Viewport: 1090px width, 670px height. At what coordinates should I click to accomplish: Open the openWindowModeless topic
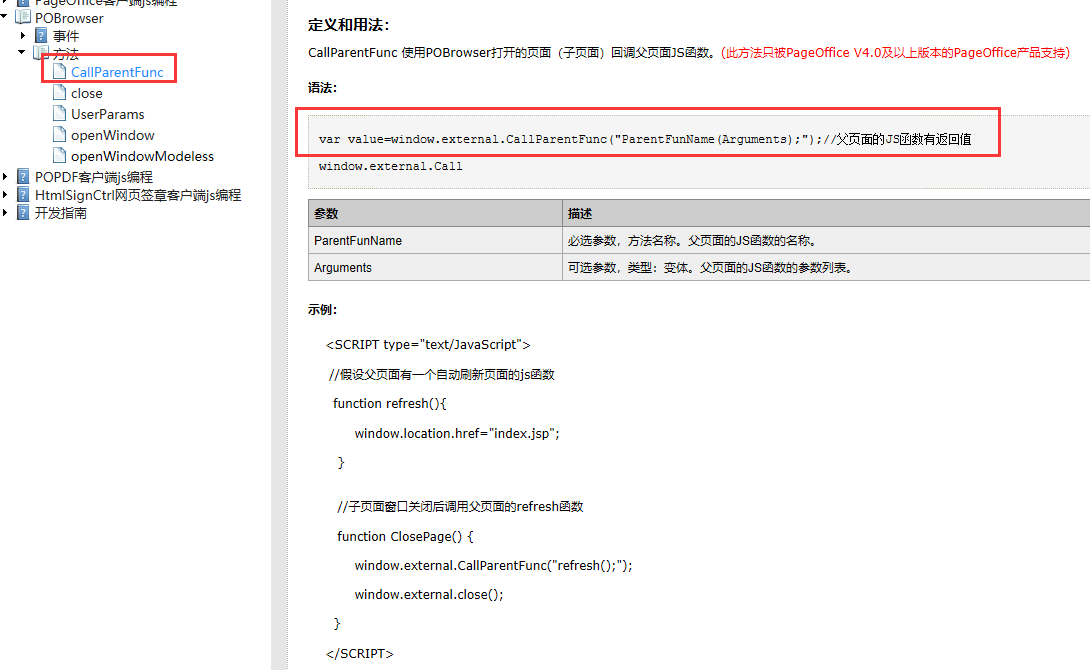click(143, 156)
